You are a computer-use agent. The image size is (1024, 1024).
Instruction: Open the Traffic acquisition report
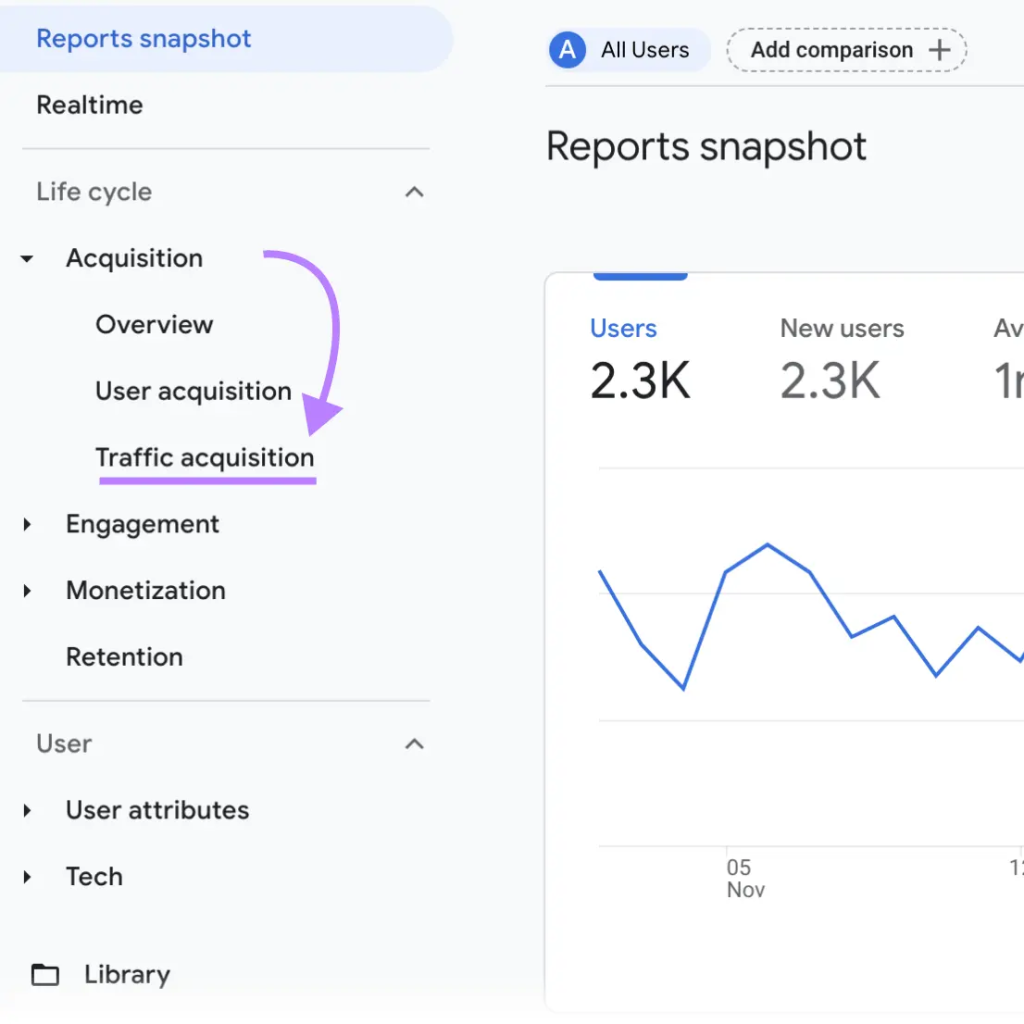(x=204, y=457)
